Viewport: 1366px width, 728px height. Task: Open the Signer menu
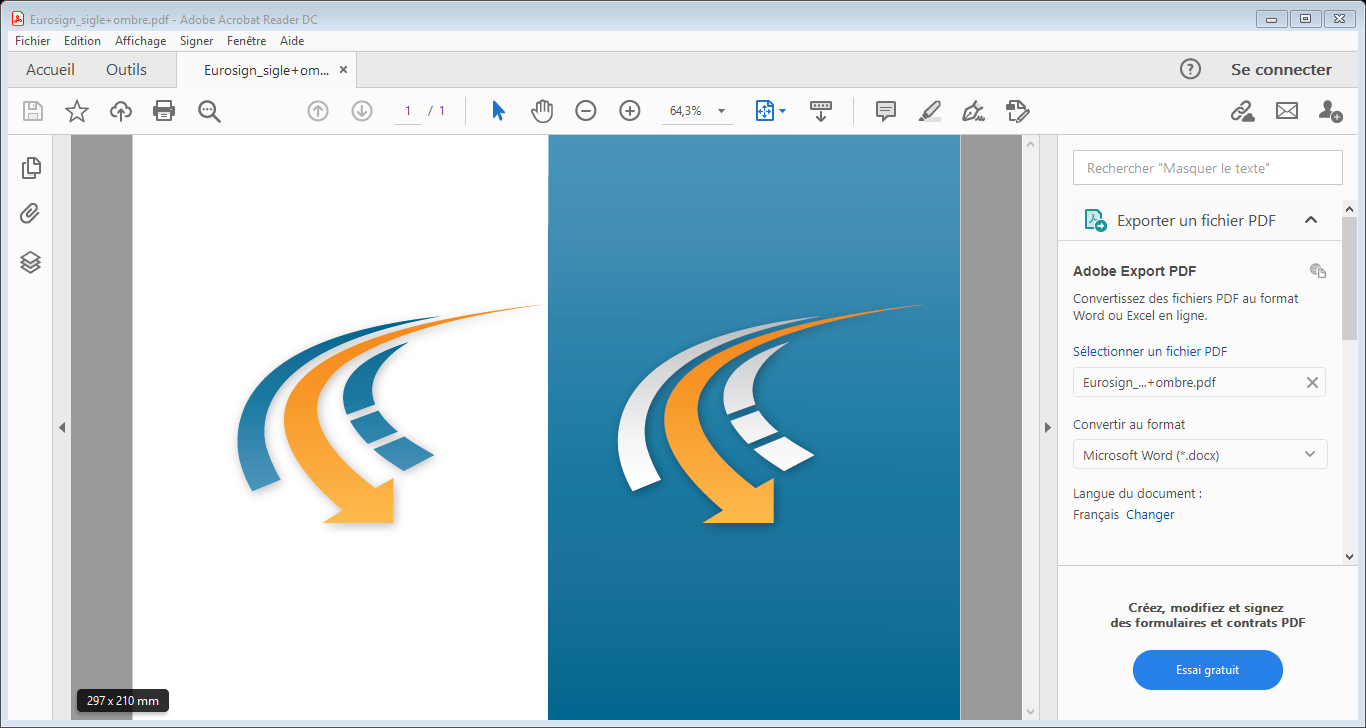(197, 41)
